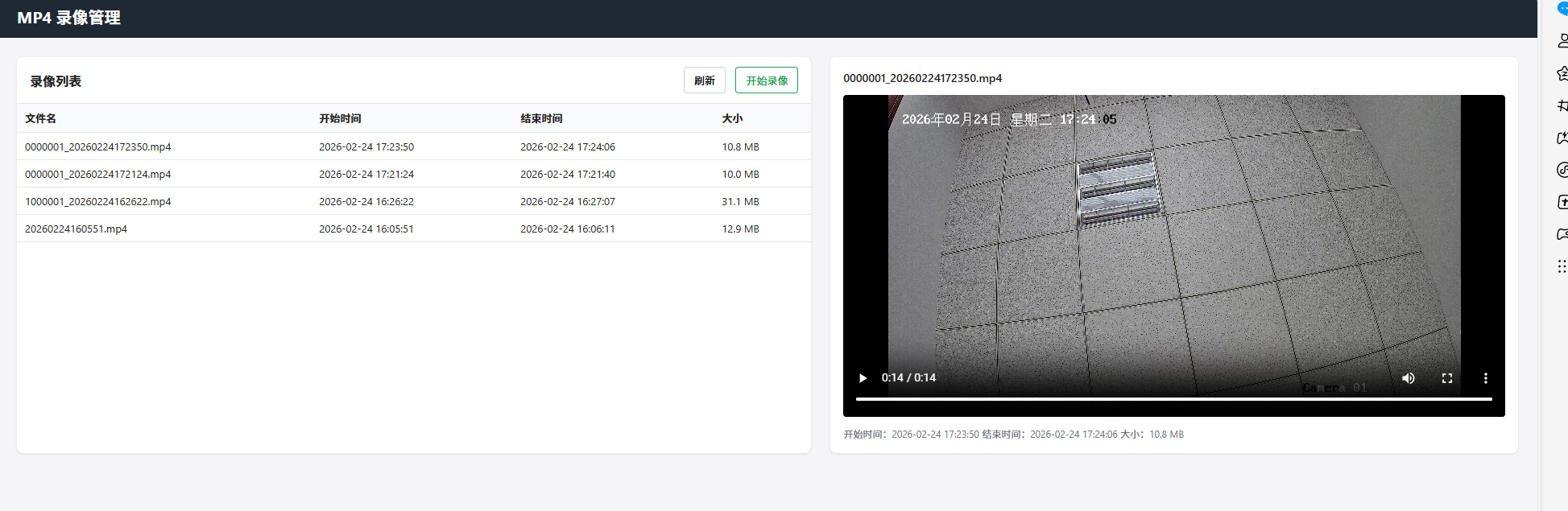Viewport: 1568px width, 511px height.
Task: Click the 文件名 column header
Action: [x=40, y=118]
